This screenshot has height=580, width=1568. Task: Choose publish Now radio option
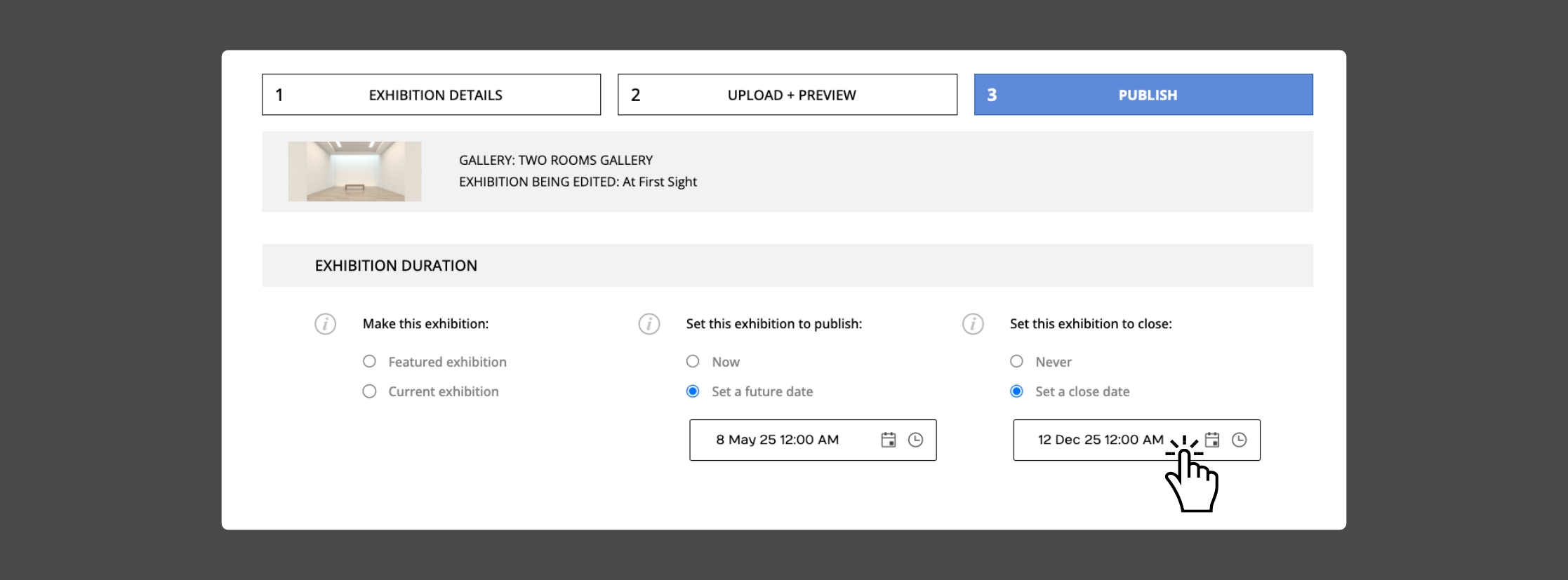[x=693, y=361]
